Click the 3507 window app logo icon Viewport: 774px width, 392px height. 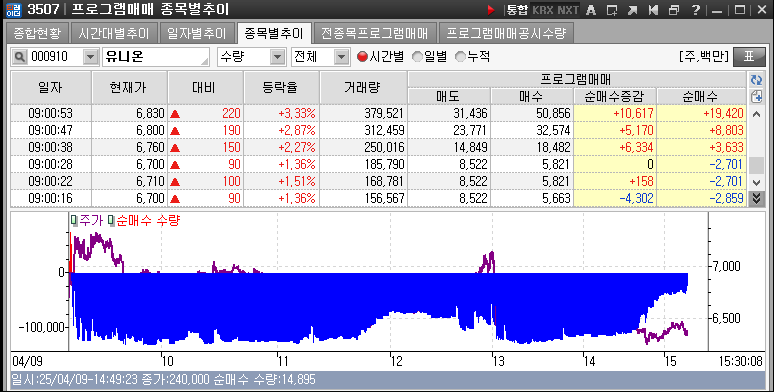click(13, 9)
